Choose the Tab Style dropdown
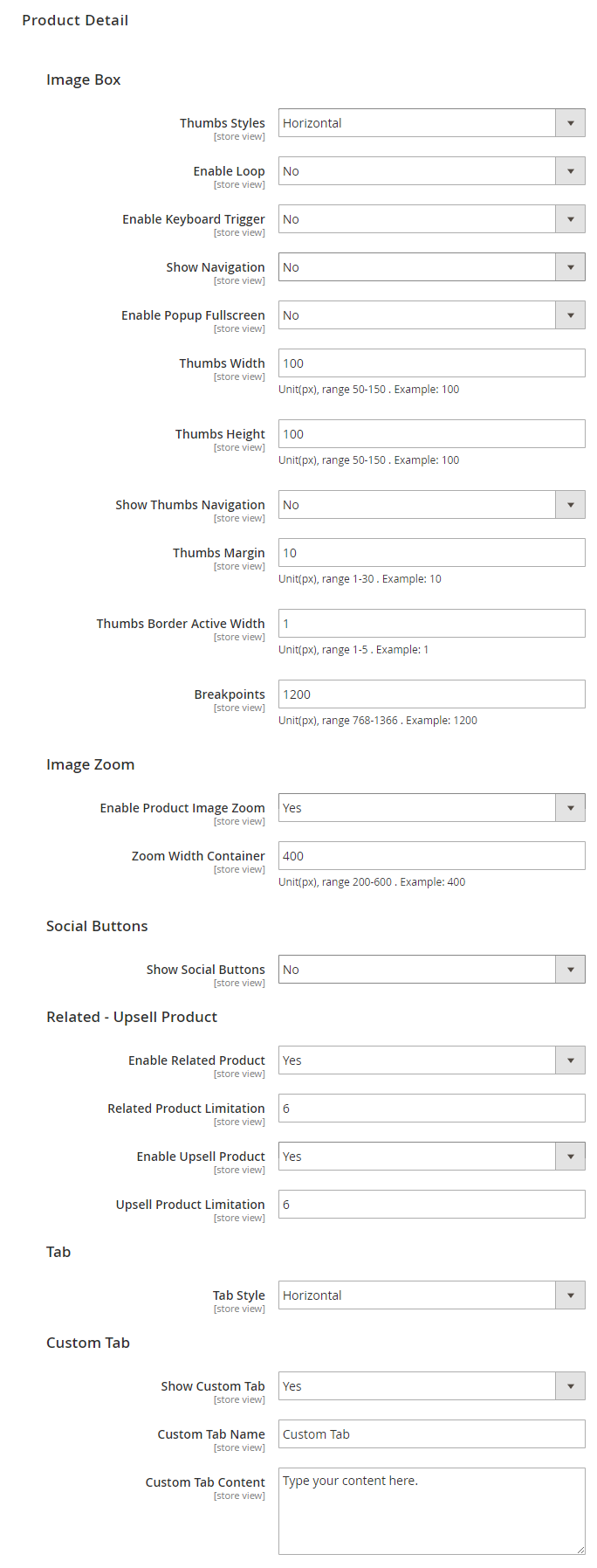The height and width of the screenshot is (1568, 597). [x=431, y=1295]
